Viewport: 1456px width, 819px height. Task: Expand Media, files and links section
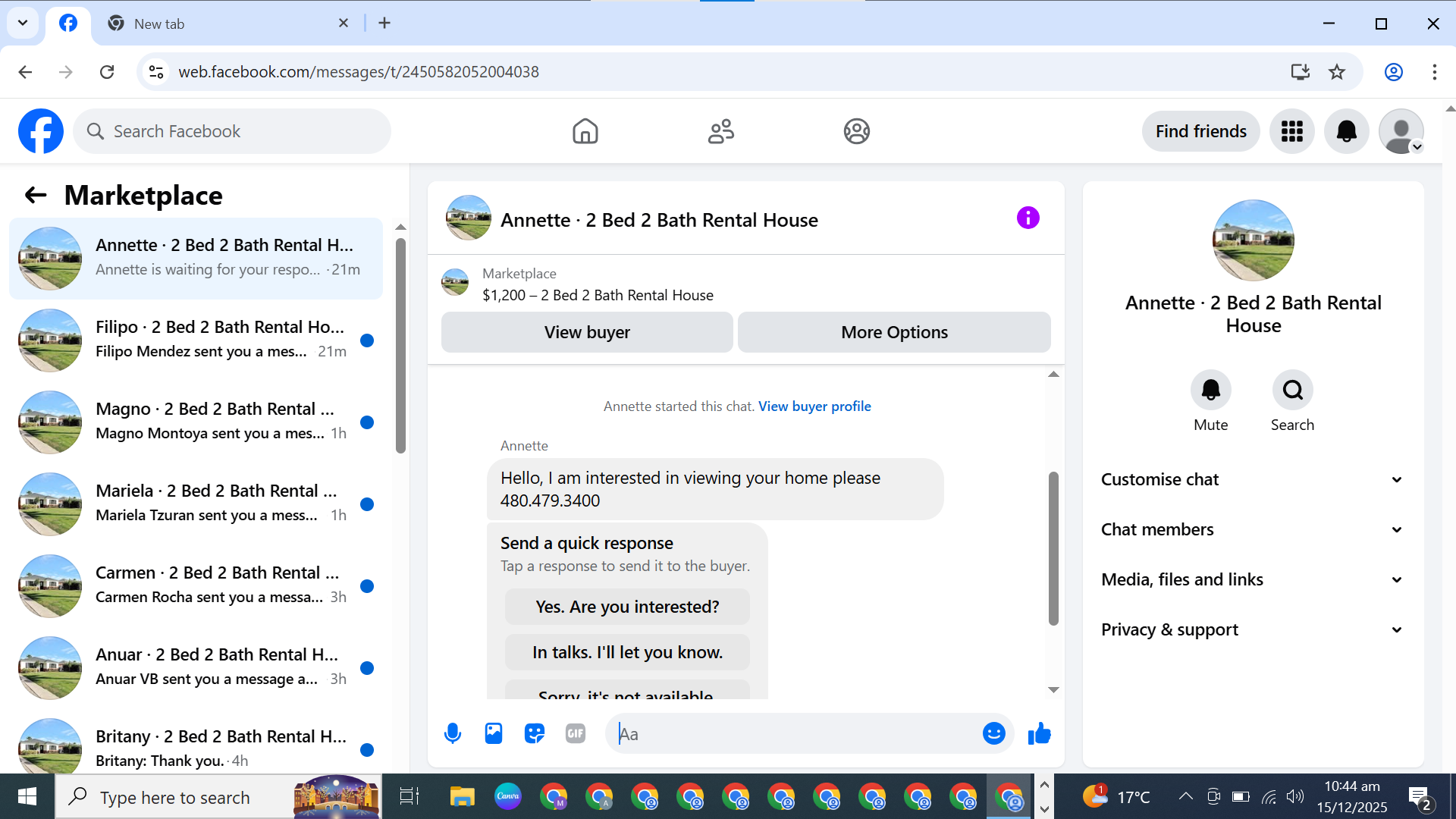[1254, 579]
